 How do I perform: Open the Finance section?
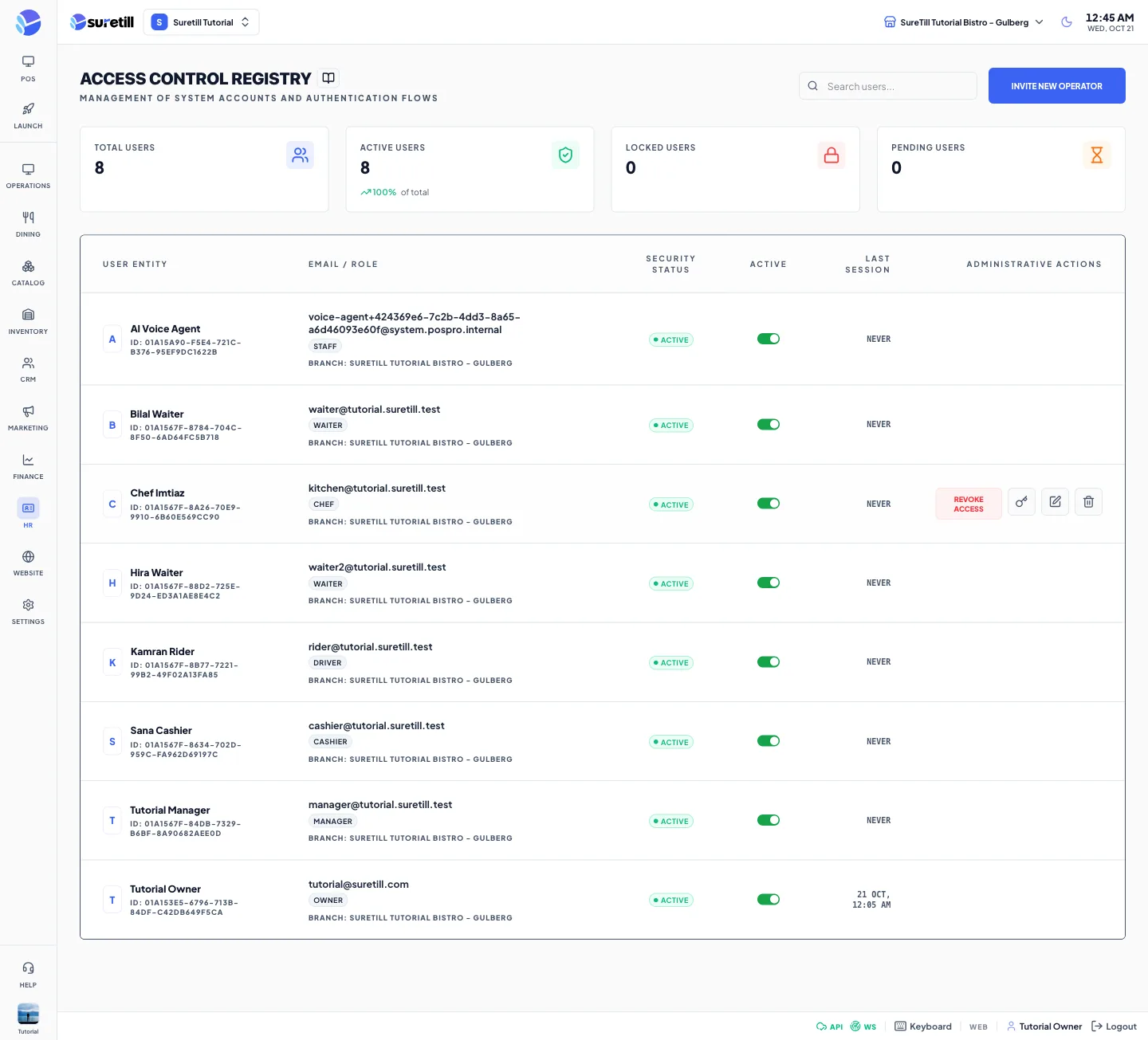coord(28,467)
